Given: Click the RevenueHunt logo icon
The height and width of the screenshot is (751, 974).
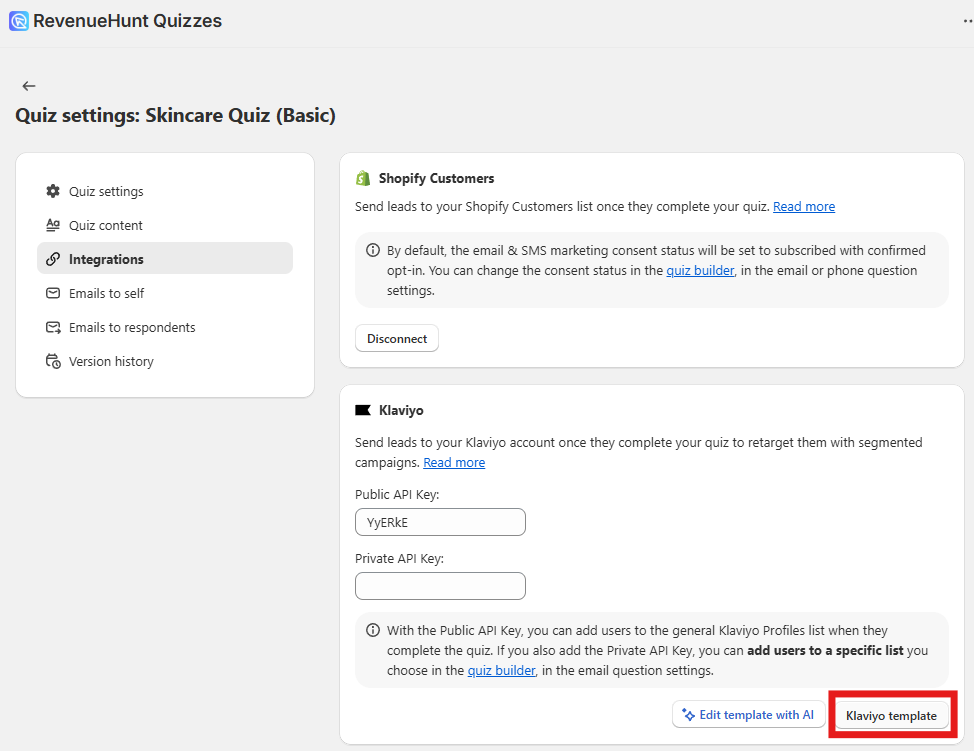Looking at the screenshot, I should [x=19, y=20].
